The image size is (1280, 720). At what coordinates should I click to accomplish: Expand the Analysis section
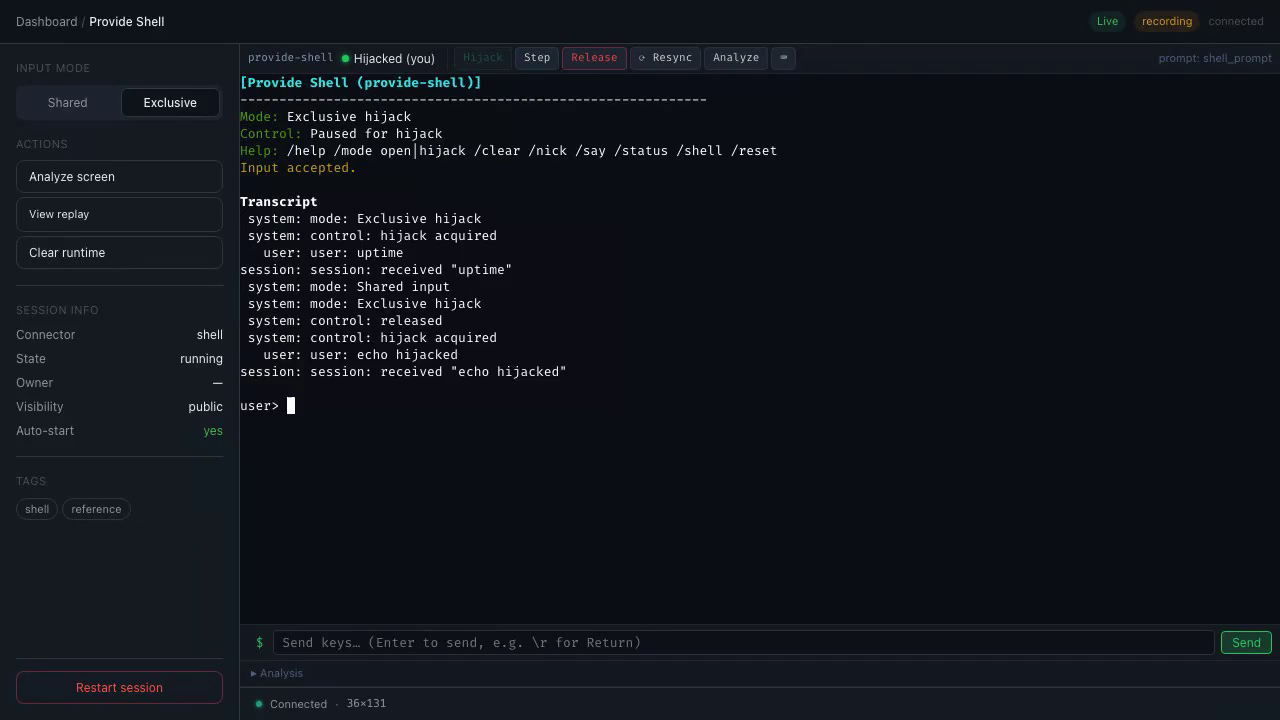(277, 673)
